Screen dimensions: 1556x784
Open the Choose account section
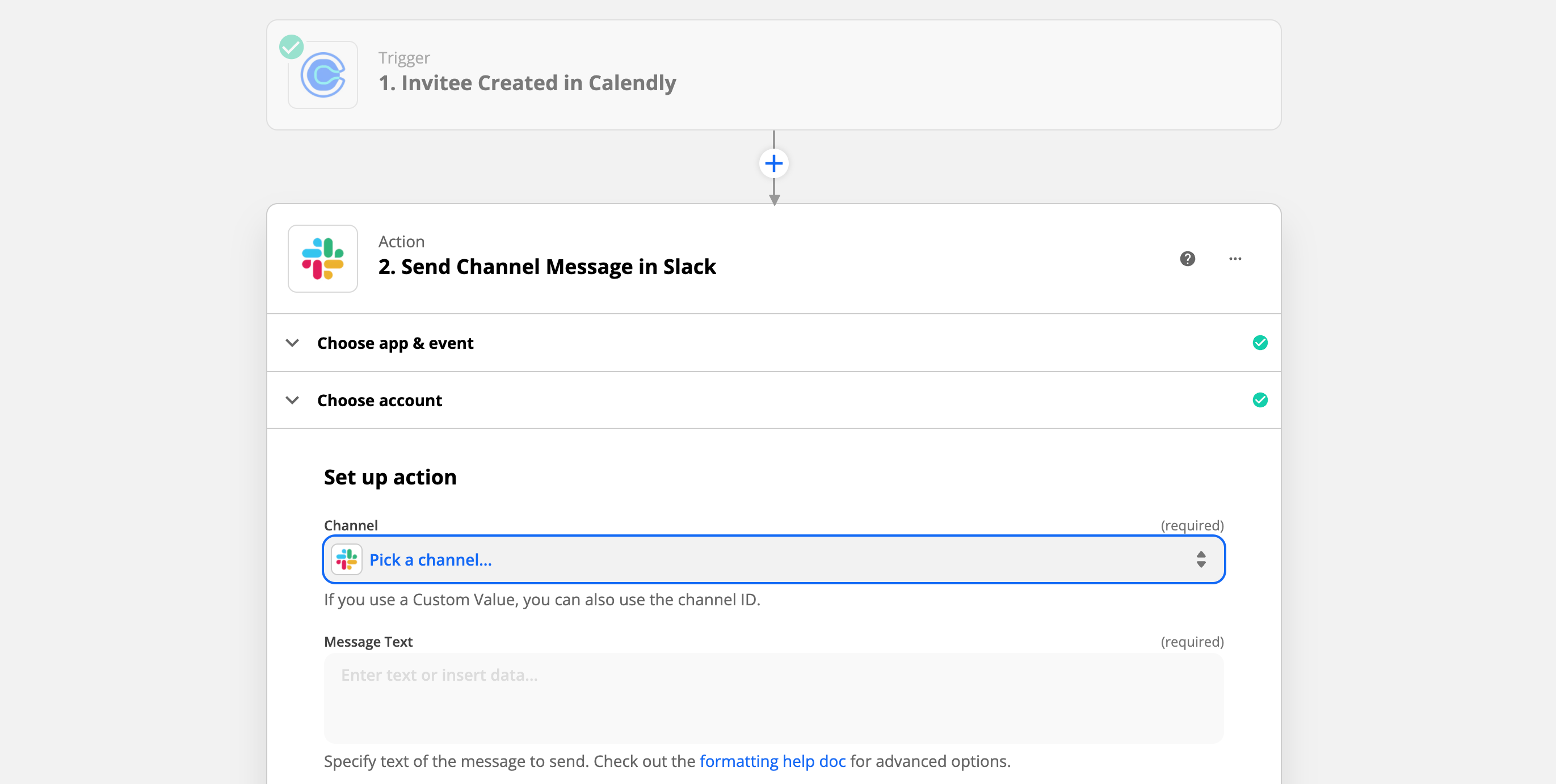(379, 400)
